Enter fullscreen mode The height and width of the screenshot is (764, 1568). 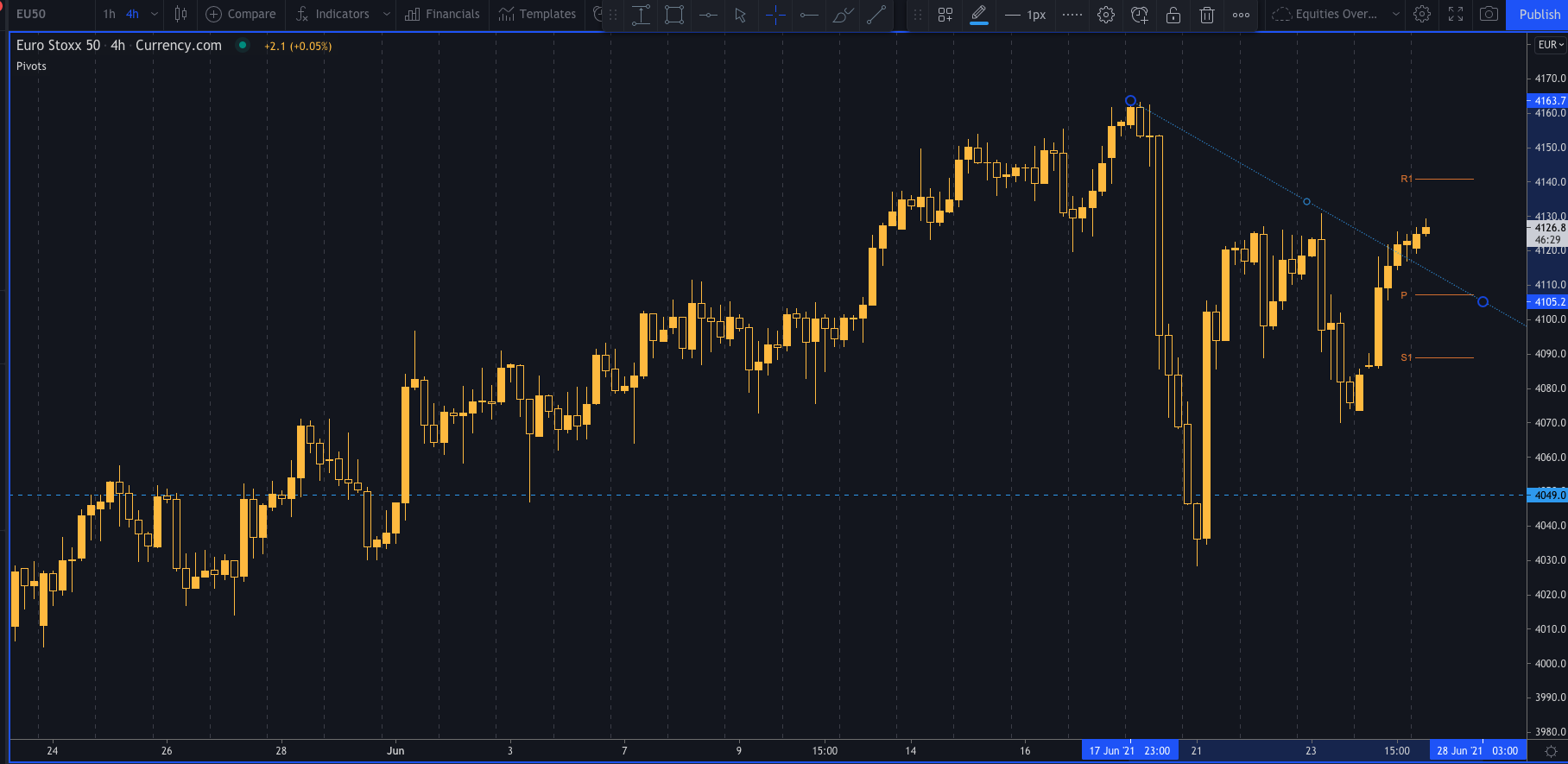point(1456,14)
